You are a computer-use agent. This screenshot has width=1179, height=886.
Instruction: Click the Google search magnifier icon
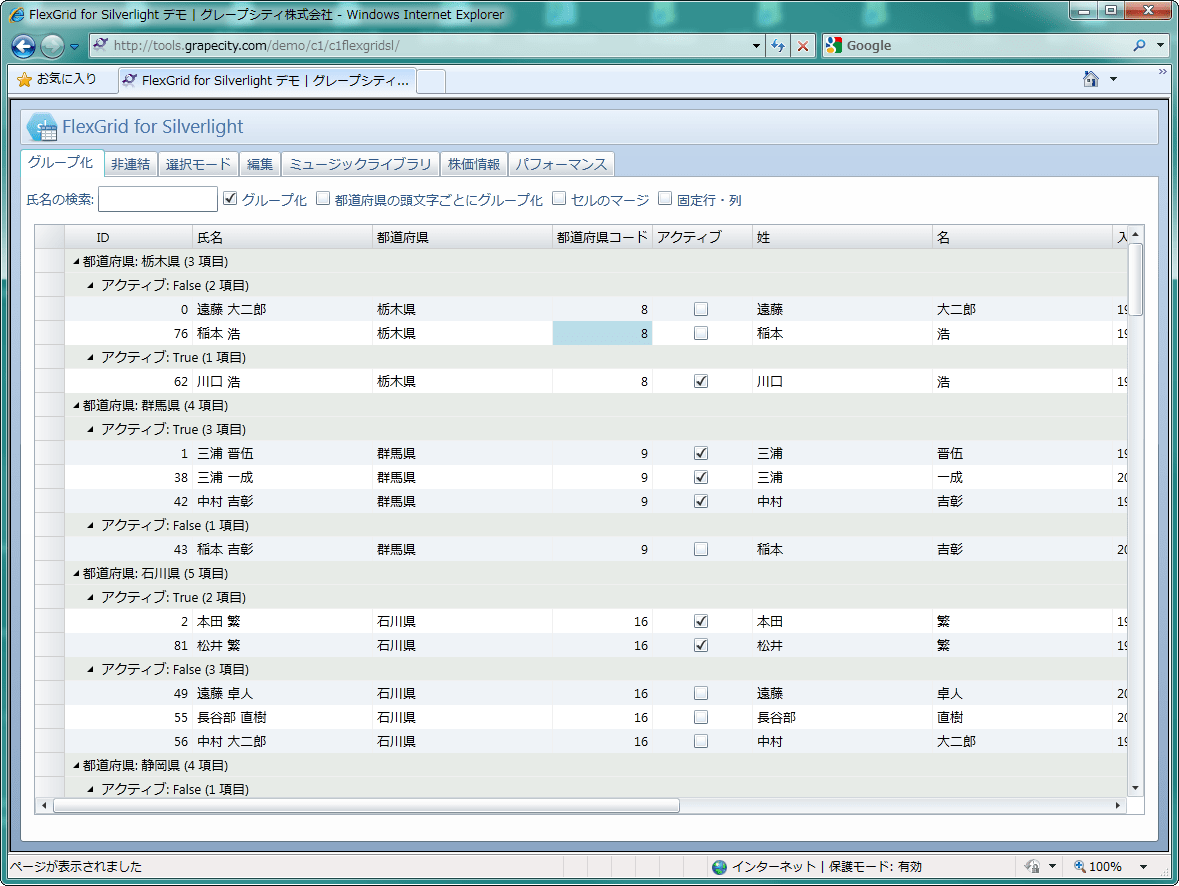tap(1140, 45)
